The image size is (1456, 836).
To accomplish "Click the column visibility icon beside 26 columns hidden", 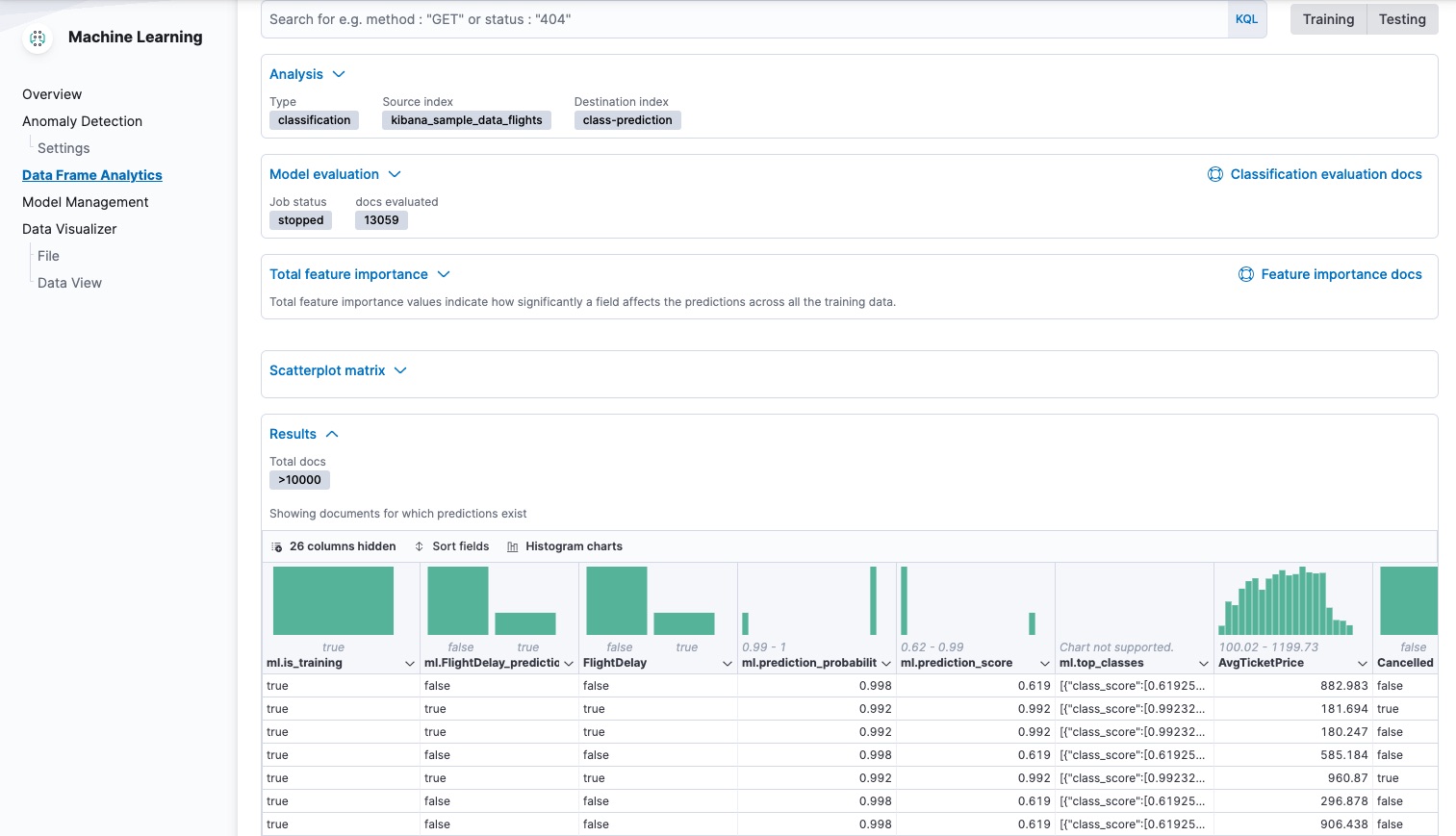I will coord(274,545).
